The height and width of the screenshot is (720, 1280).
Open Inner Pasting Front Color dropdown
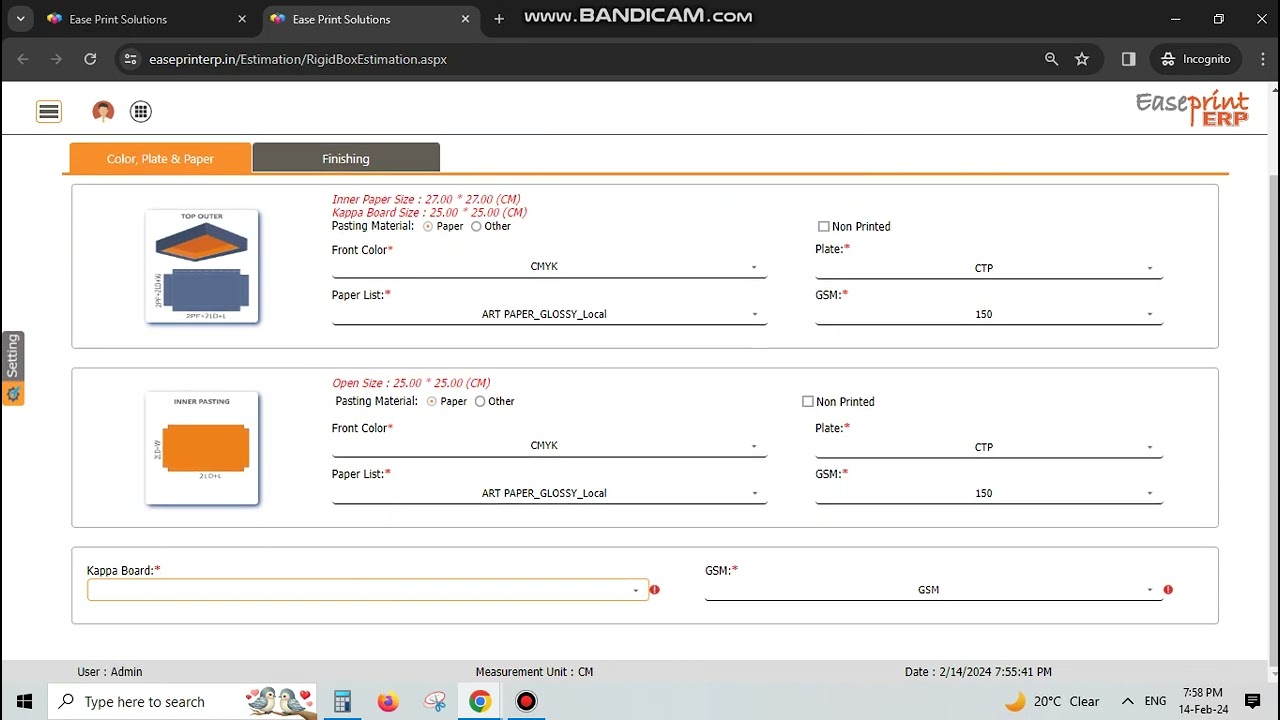click(549, 446)
